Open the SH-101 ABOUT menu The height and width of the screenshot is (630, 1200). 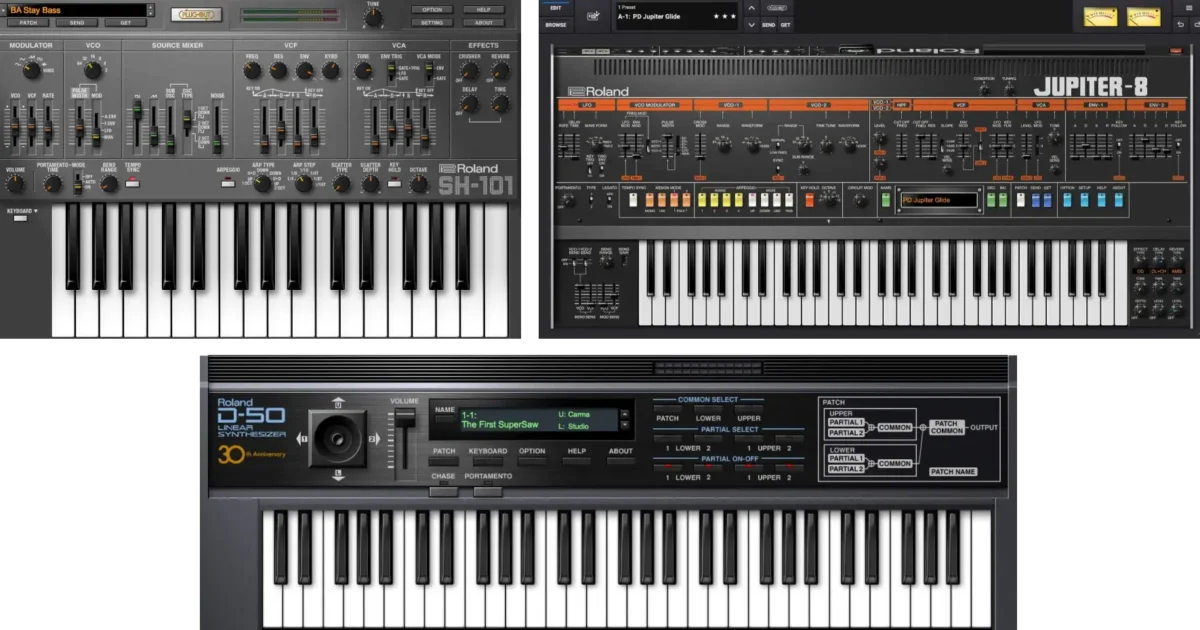pos(484,22)
